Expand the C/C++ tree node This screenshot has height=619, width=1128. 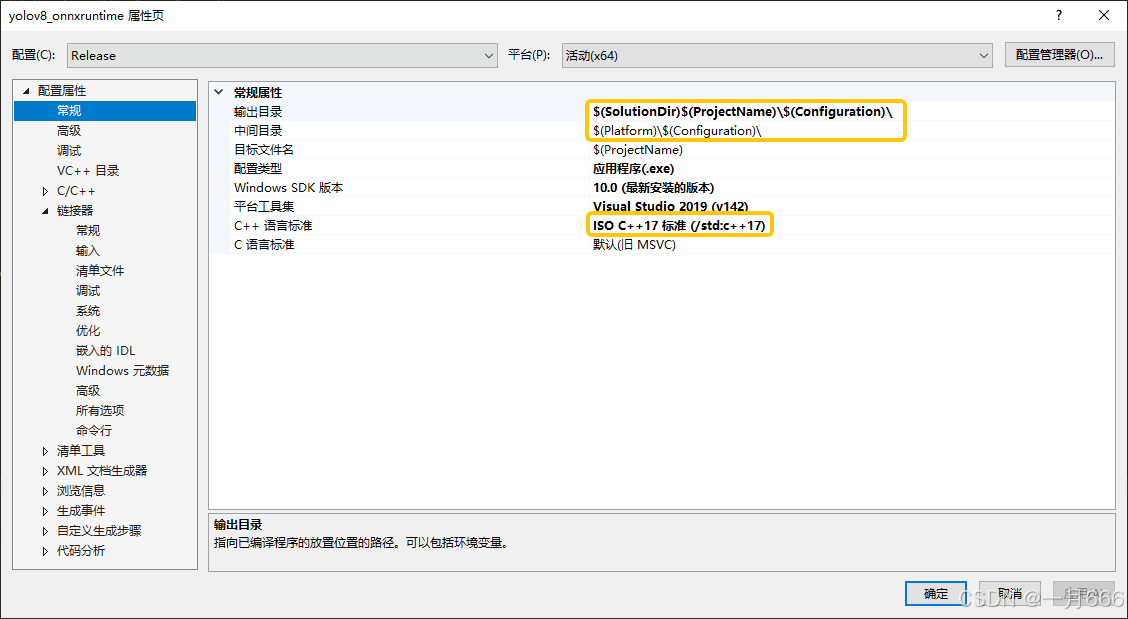point(44,190)
